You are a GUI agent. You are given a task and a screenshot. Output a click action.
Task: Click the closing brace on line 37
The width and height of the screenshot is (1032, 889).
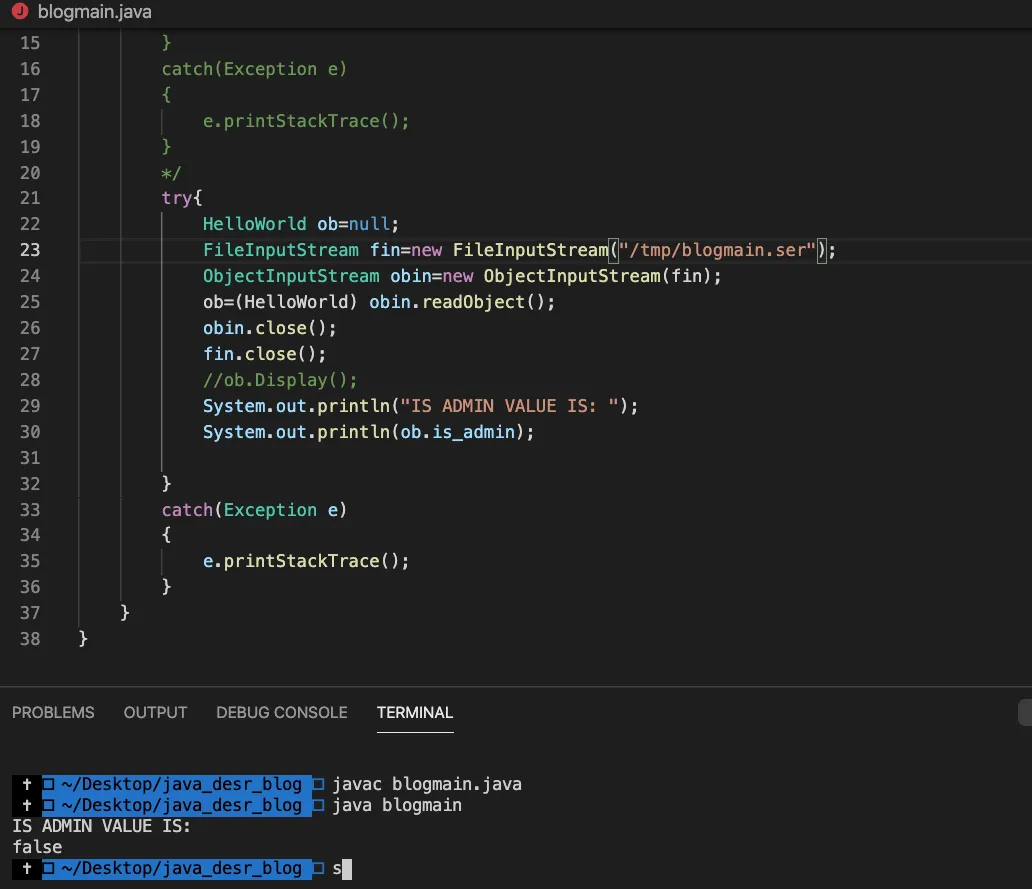click(x=125, y=613)
